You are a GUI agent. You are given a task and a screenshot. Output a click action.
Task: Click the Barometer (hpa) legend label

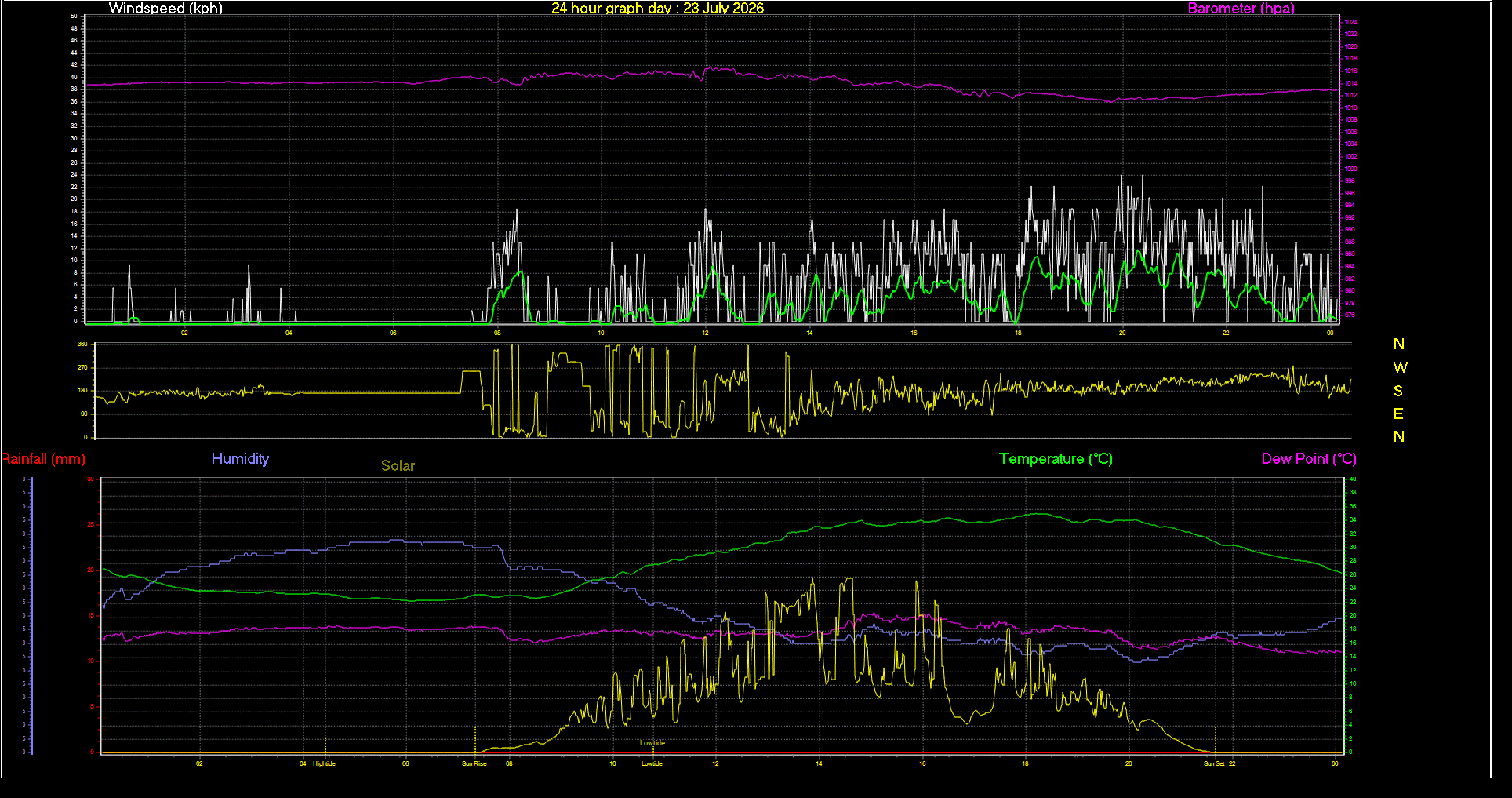[x=1241, y=8]
